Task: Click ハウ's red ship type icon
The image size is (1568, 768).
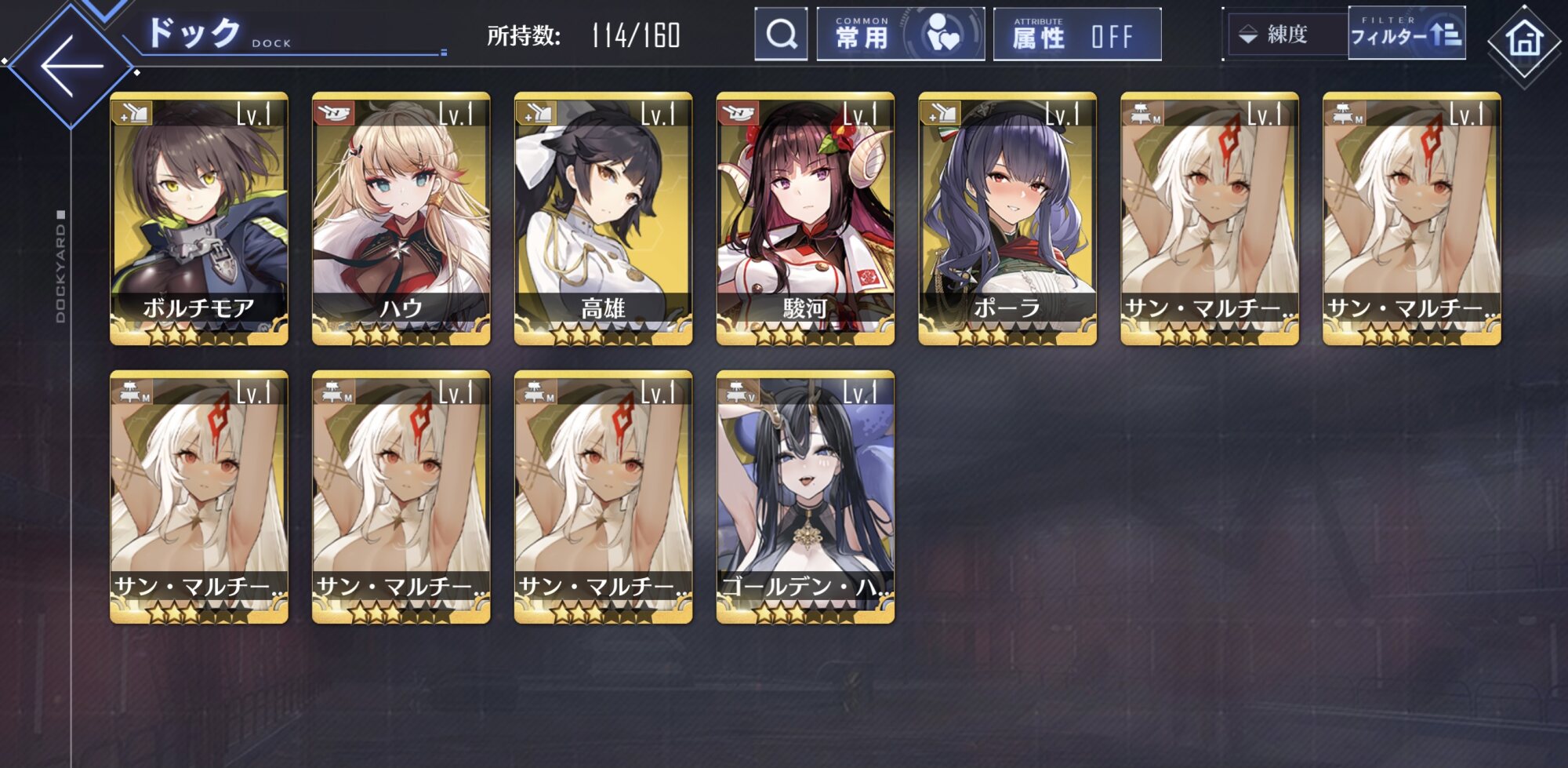Action: pyautogui.click(x=335, y=114)
